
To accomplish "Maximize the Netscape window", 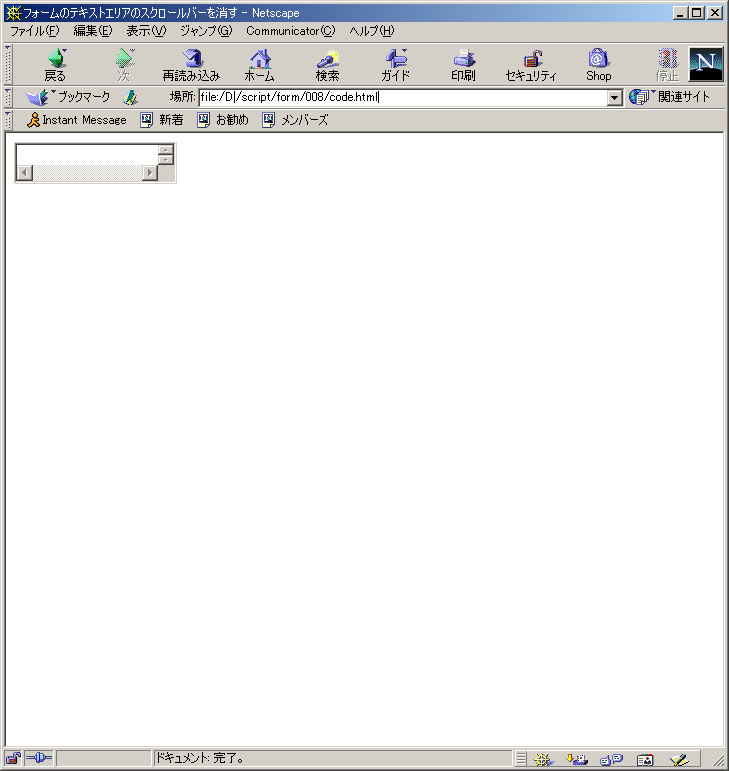I will [x=697, y=13].
